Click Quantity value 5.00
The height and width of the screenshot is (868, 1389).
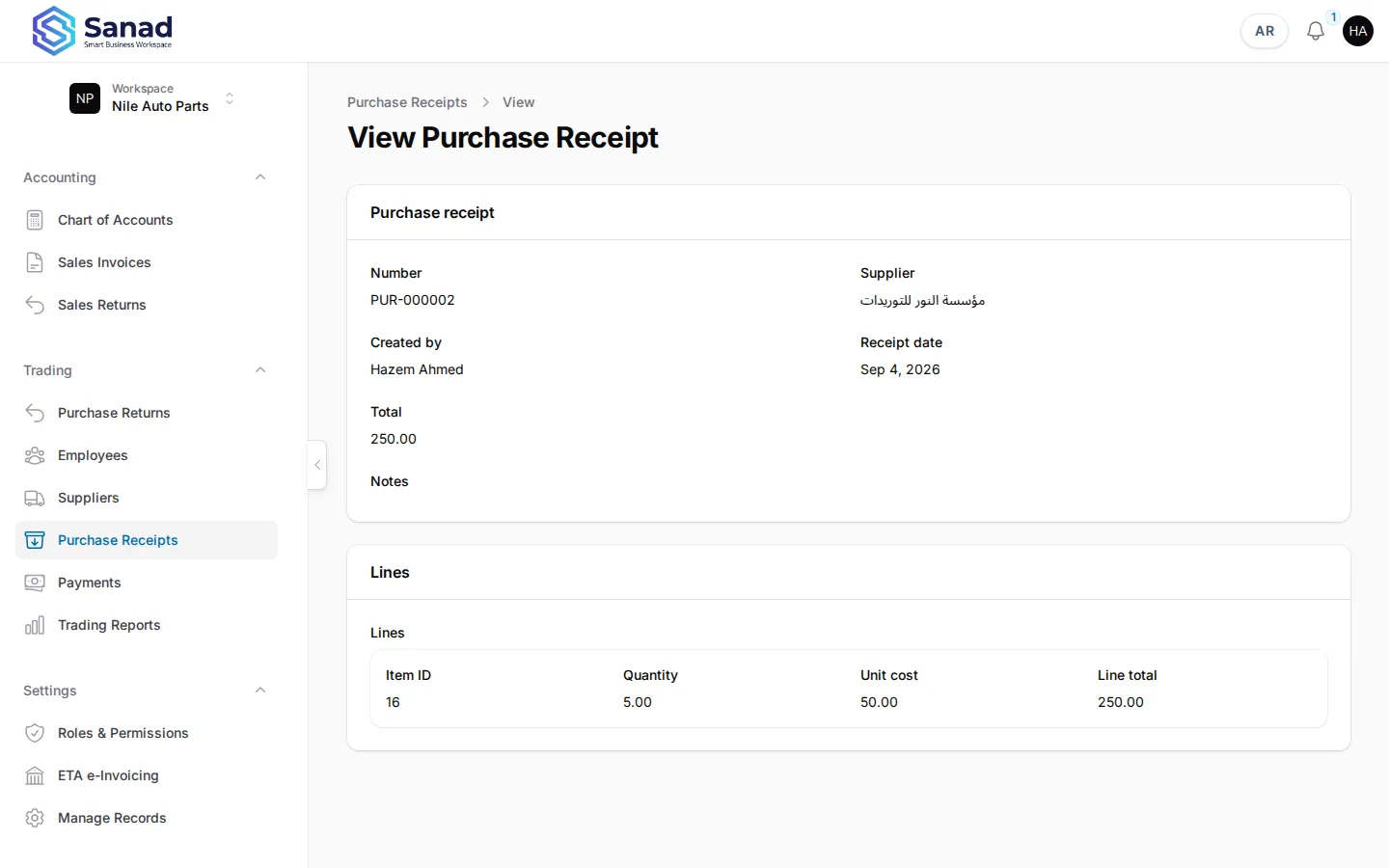click(638, 702)
